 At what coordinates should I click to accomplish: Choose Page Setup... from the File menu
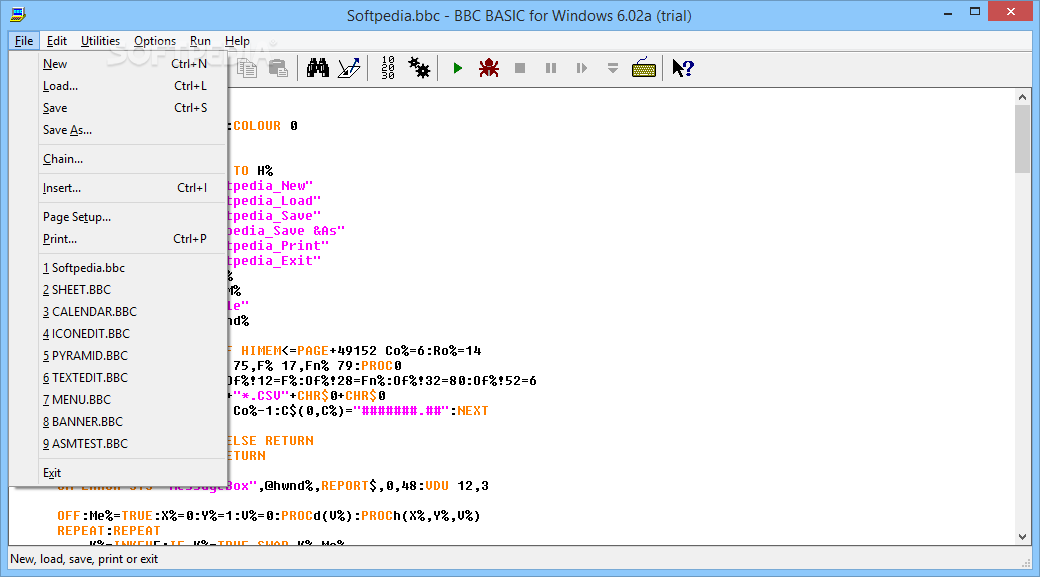coord(125,217)
